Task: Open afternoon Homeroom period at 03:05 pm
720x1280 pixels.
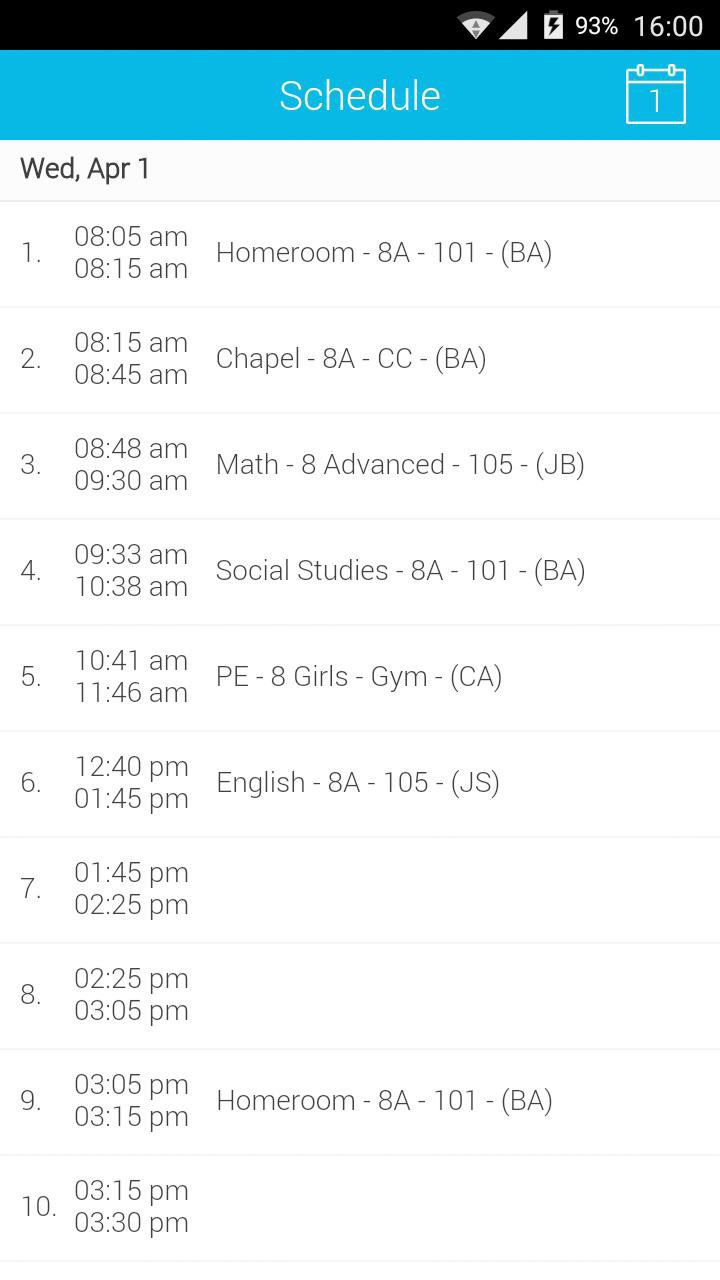Action: 384,1101
